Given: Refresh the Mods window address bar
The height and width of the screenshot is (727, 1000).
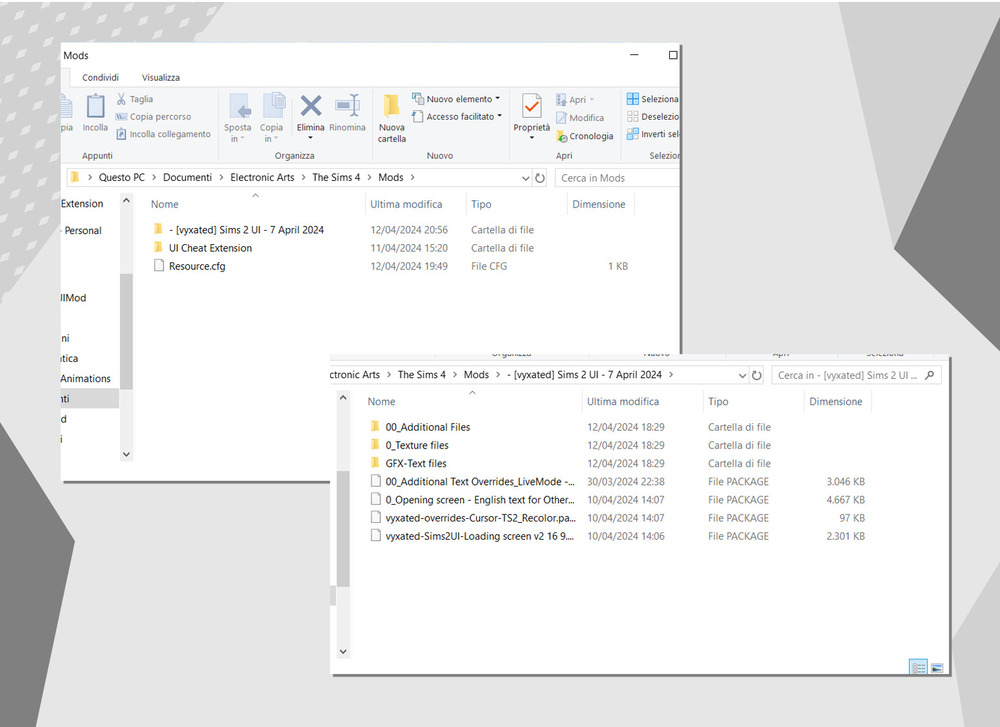Looking at the screenshot, I should click(540, 178).
